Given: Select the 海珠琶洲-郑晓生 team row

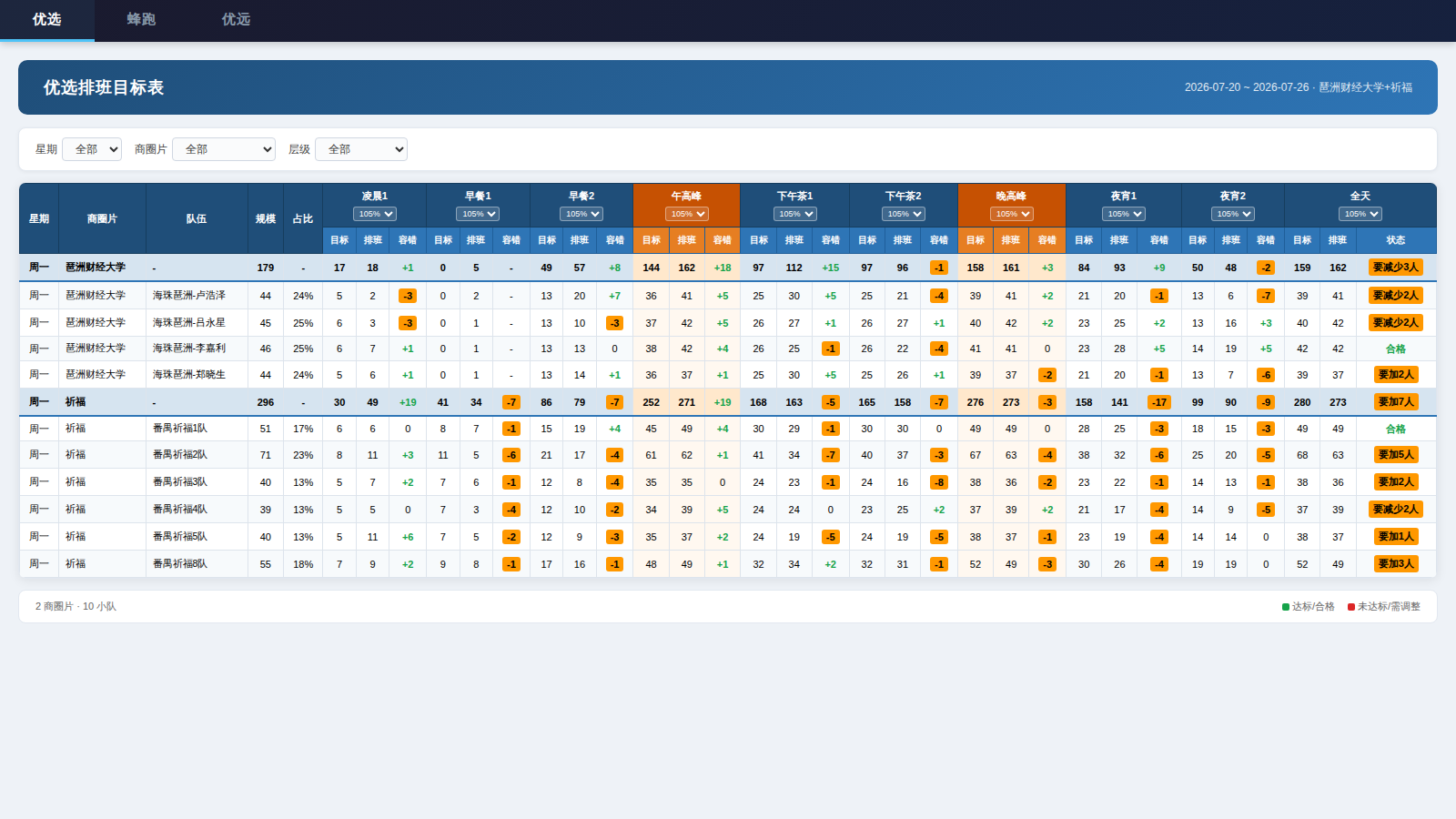Looking at the screenshot, I should click(728, 375).
